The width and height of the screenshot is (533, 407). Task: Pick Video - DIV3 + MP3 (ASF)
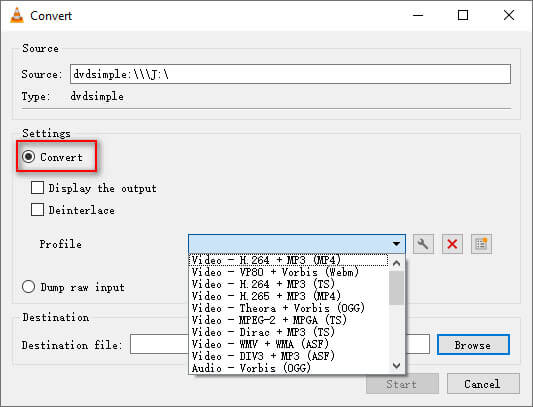(x=288, y=356)
